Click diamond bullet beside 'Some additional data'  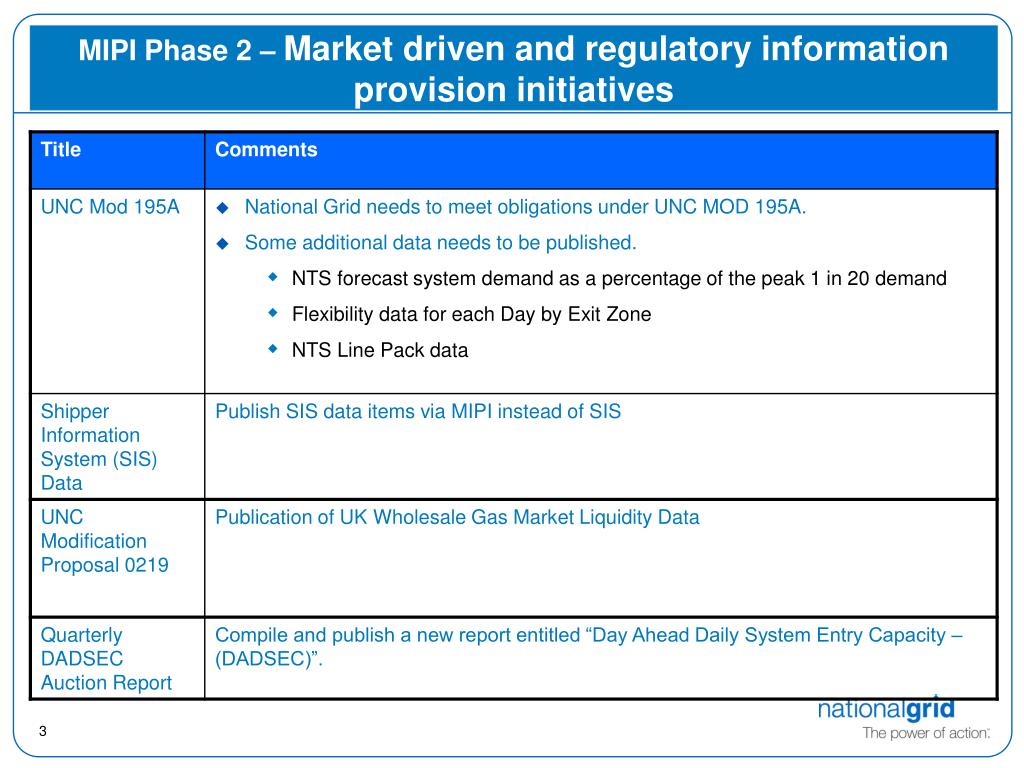pos(223,244)
